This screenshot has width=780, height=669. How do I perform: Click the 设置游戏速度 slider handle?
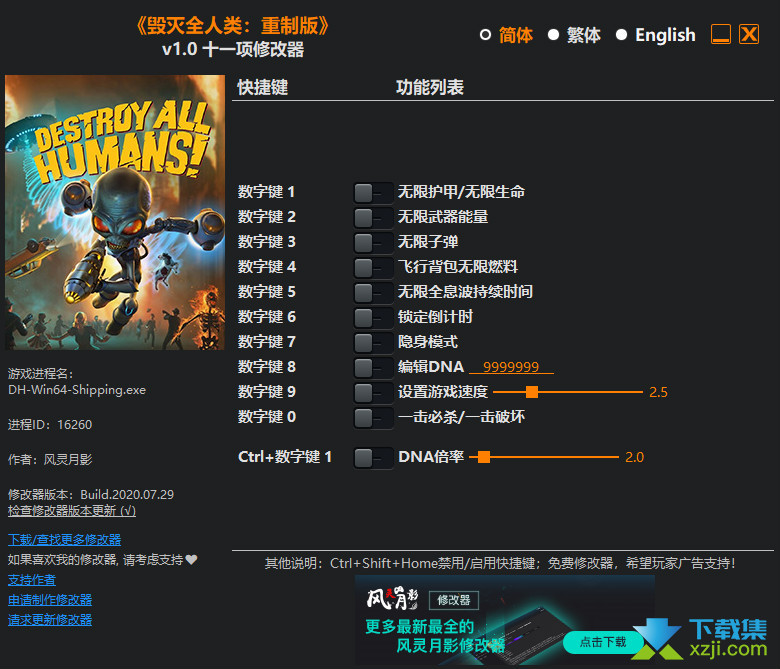(x=532, y=392)
